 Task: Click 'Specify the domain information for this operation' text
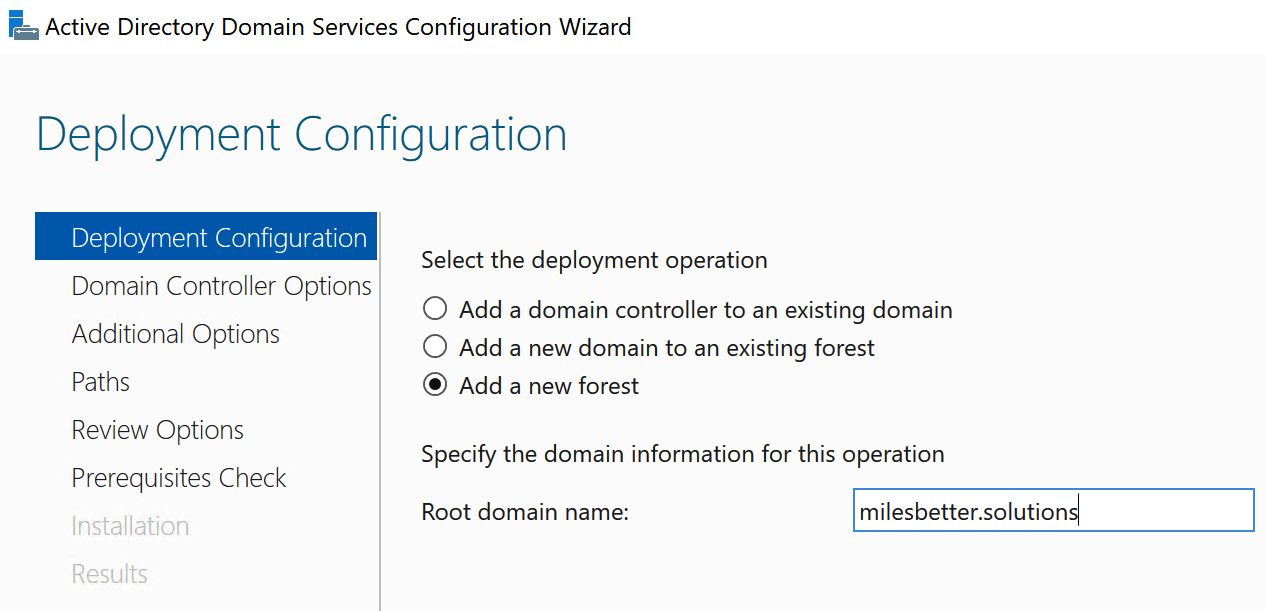(x=683, y=454)
